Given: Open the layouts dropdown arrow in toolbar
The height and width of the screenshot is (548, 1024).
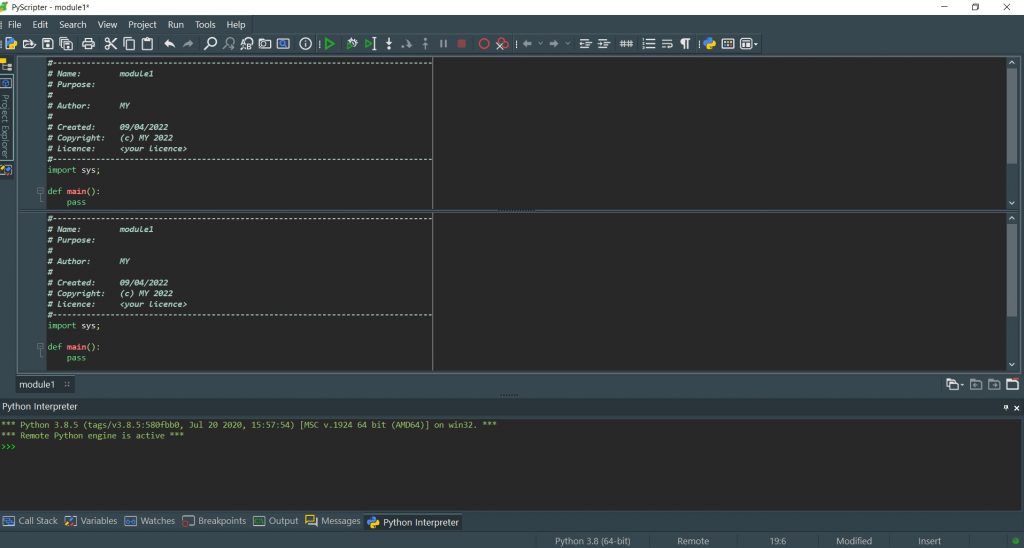Looking at the screenshot, I should (x=756, y=44).
